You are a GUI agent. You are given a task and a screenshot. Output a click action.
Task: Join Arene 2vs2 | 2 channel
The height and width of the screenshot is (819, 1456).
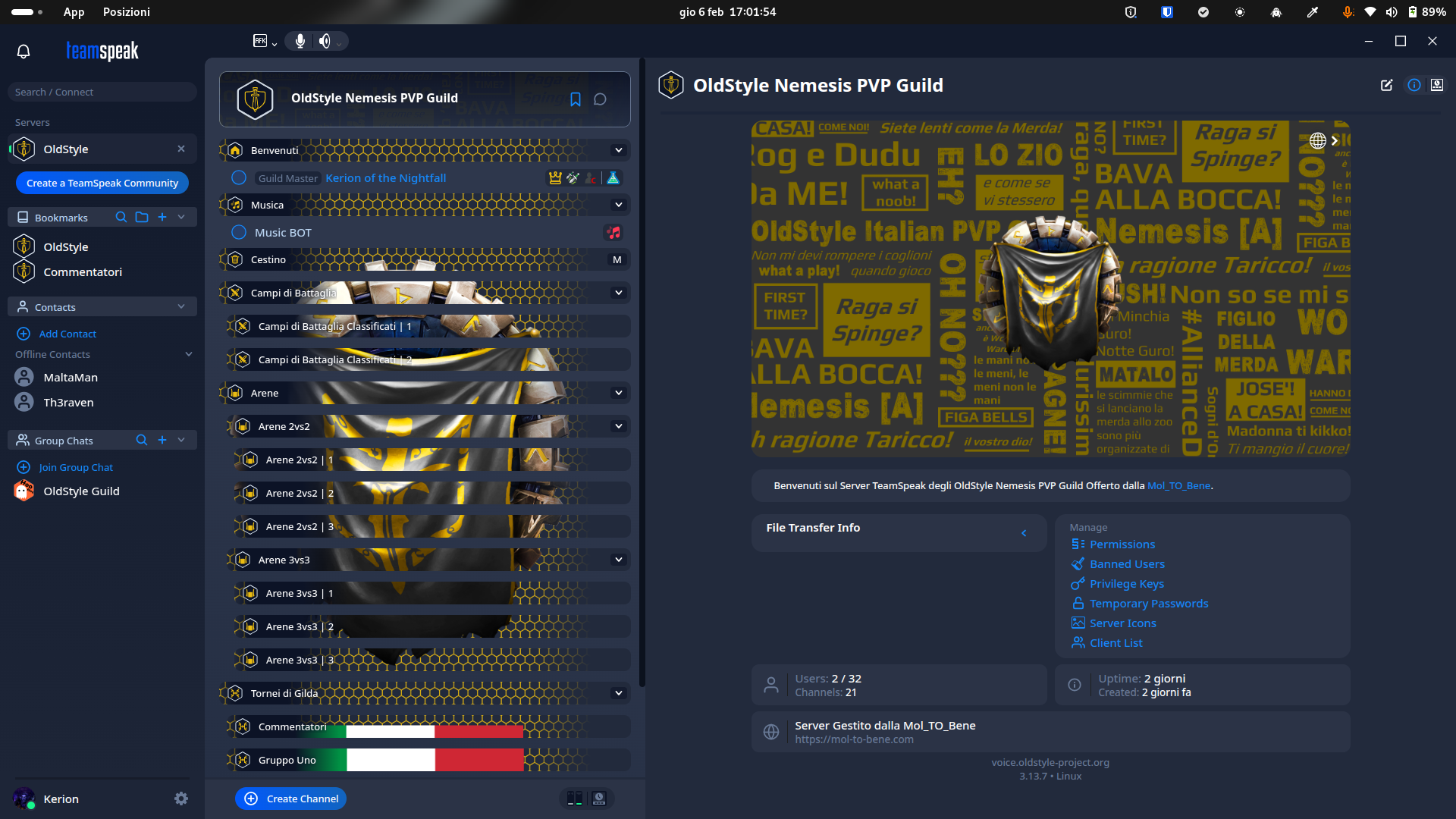tap(432, 494)
